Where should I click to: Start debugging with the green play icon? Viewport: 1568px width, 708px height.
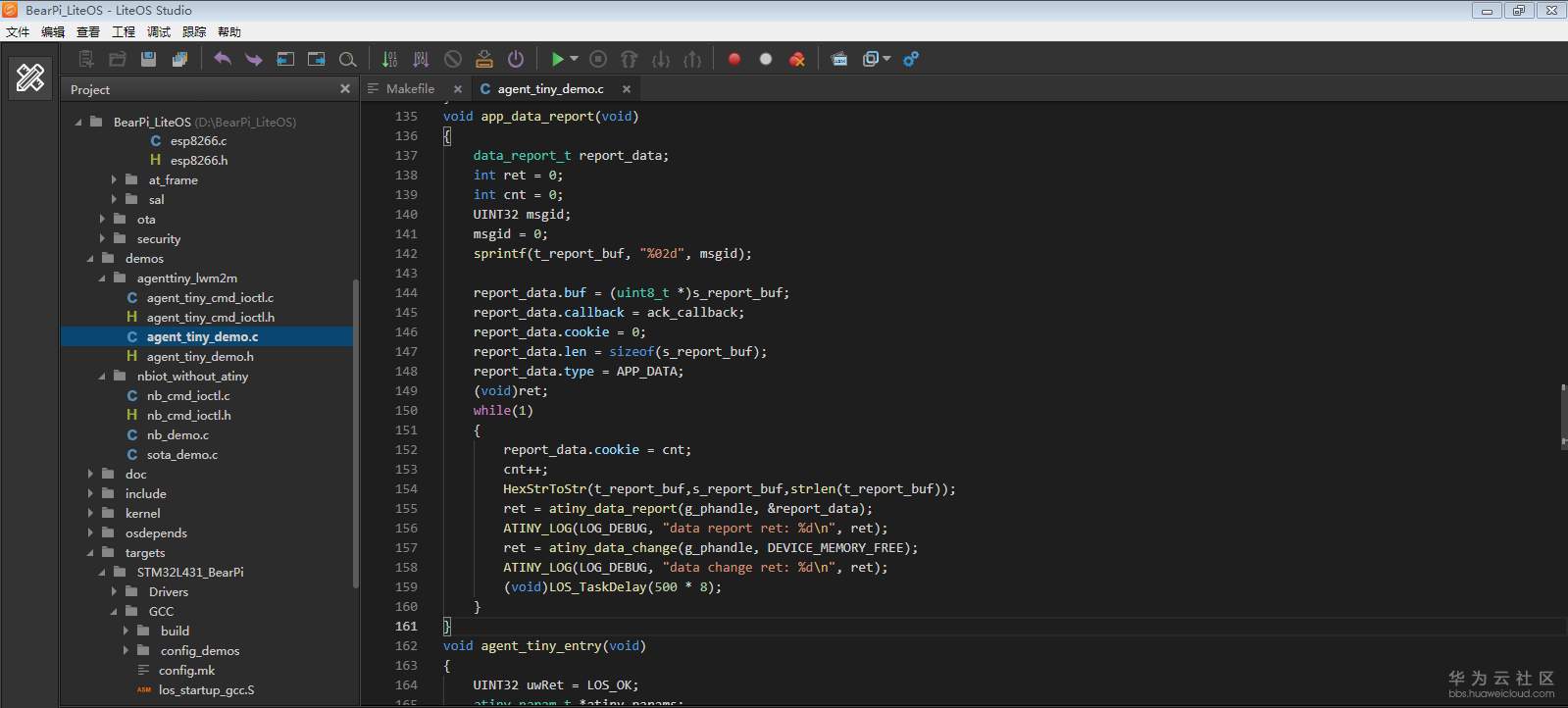click(x=557, y=59)
